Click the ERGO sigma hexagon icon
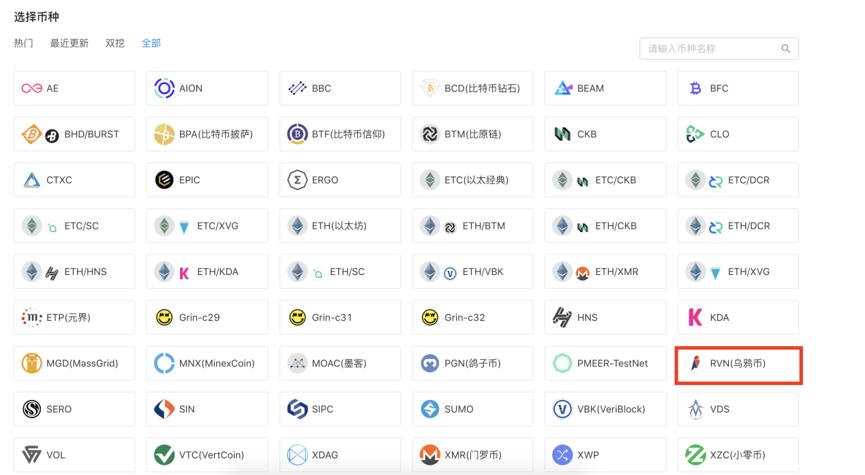 (x=297, y=180)
